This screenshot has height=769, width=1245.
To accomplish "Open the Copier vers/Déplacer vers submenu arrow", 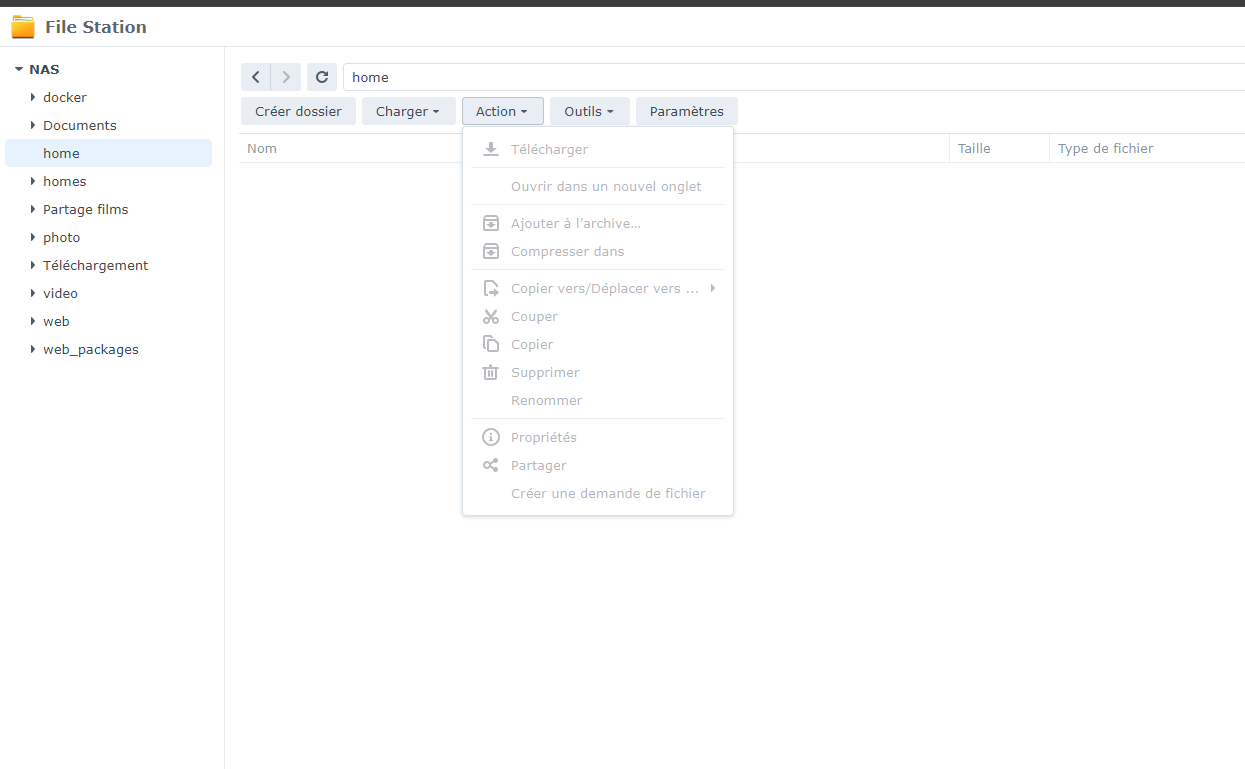I will coord(713,288).
